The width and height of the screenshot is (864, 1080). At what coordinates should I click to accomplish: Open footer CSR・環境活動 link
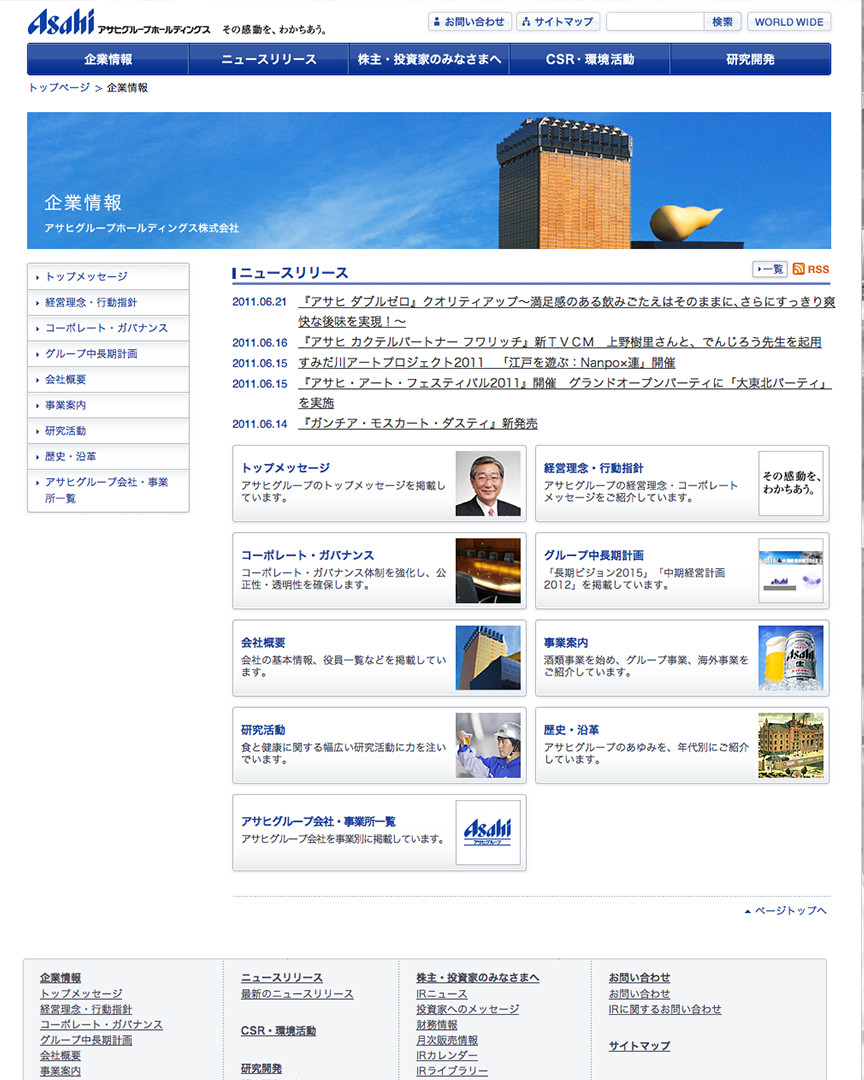click(278, 1030)
